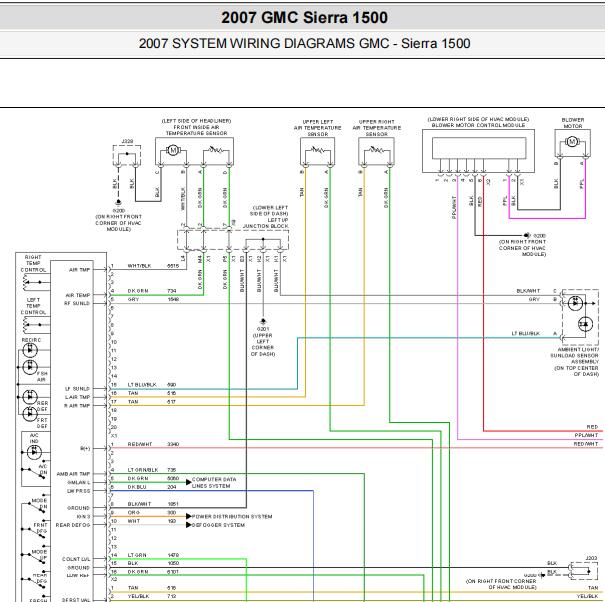This screenshot has width=605, height=602.
Task: Click the 'ORG 300' wire label
Action: [152, 512]
